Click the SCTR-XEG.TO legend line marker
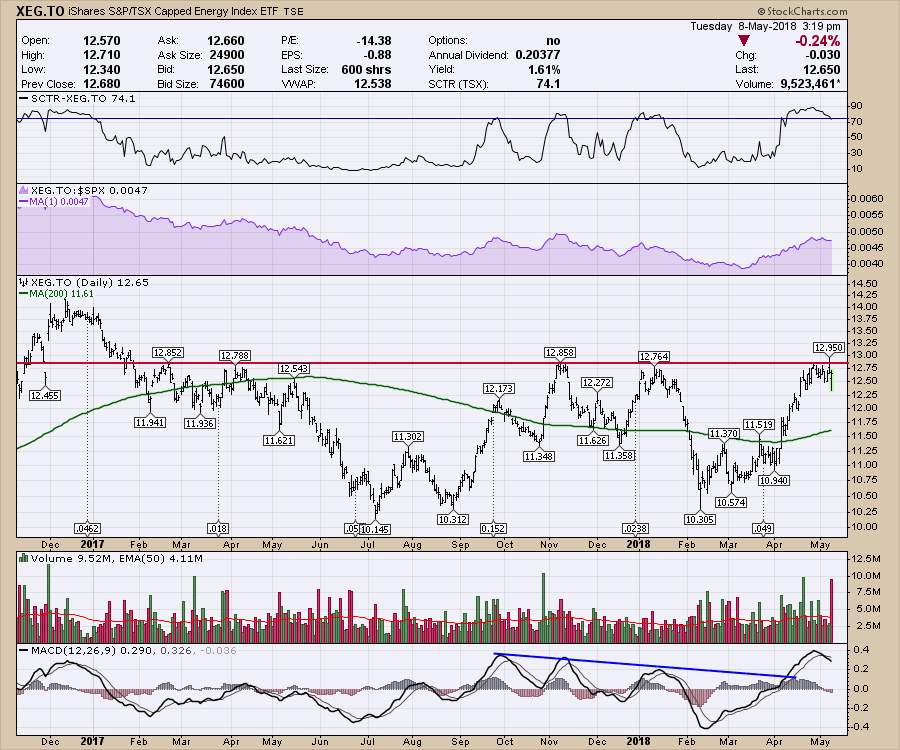This screenshot has width=900, height=750. click(23, 100)
